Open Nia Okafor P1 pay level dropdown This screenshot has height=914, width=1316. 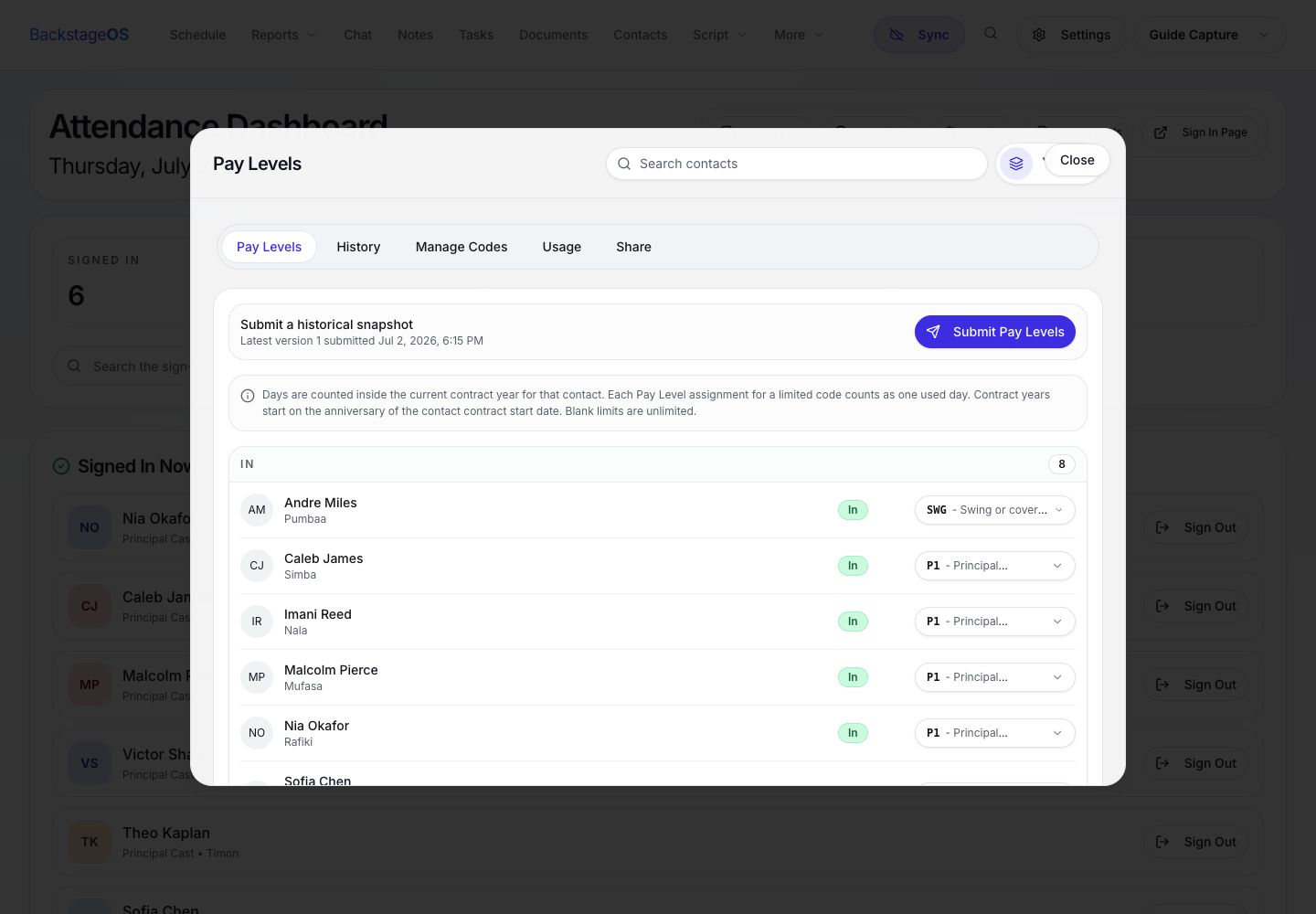coord(995,733)
